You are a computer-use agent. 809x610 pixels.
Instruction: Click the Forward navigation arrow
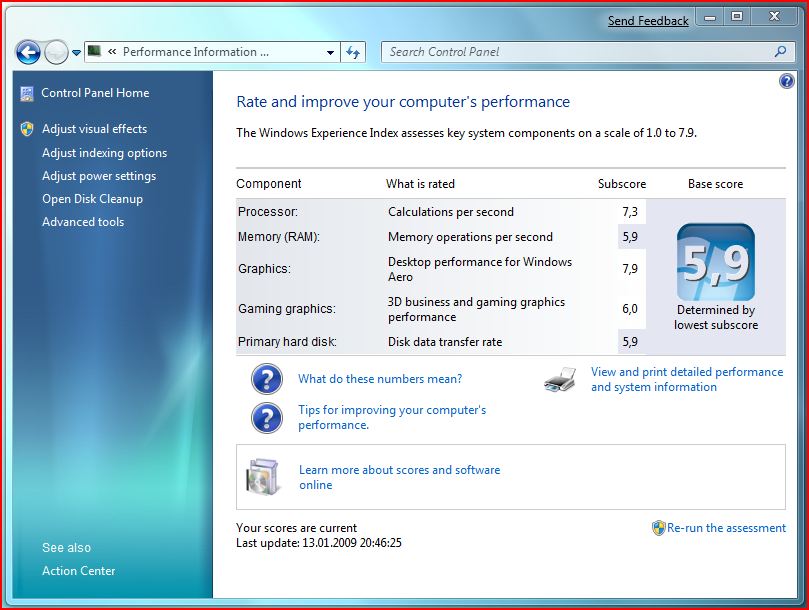click(56, 52)
